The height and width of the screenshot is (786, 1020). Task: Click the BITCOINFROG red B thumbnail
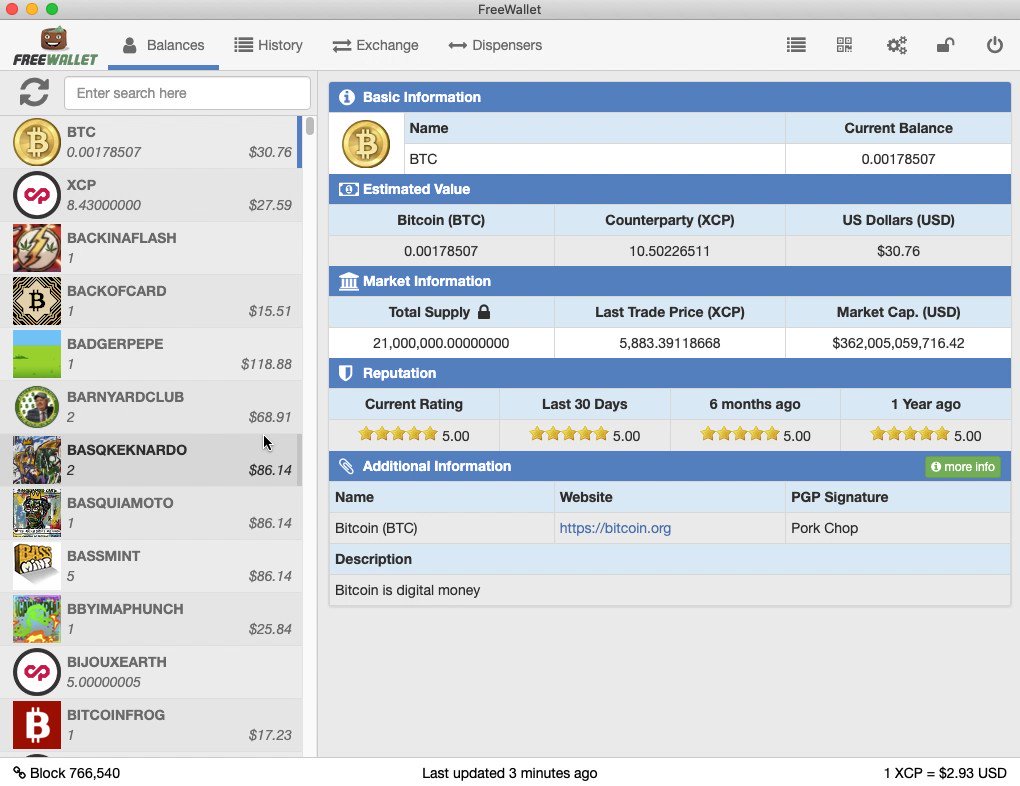point(37,725)
